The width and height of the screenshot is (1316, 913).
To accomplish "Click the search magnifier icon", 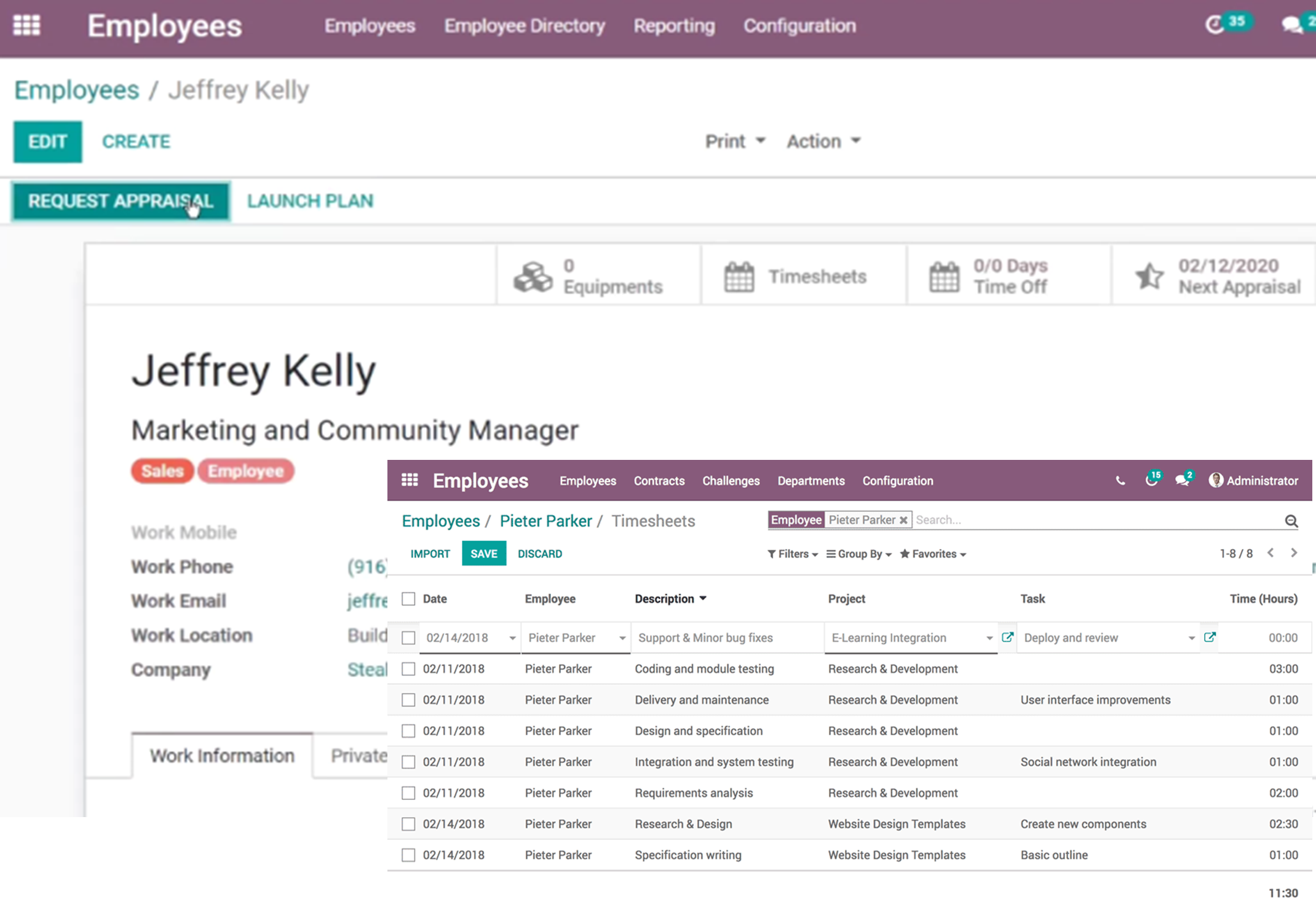I will pyautogui.click(x=1291, y=521).
